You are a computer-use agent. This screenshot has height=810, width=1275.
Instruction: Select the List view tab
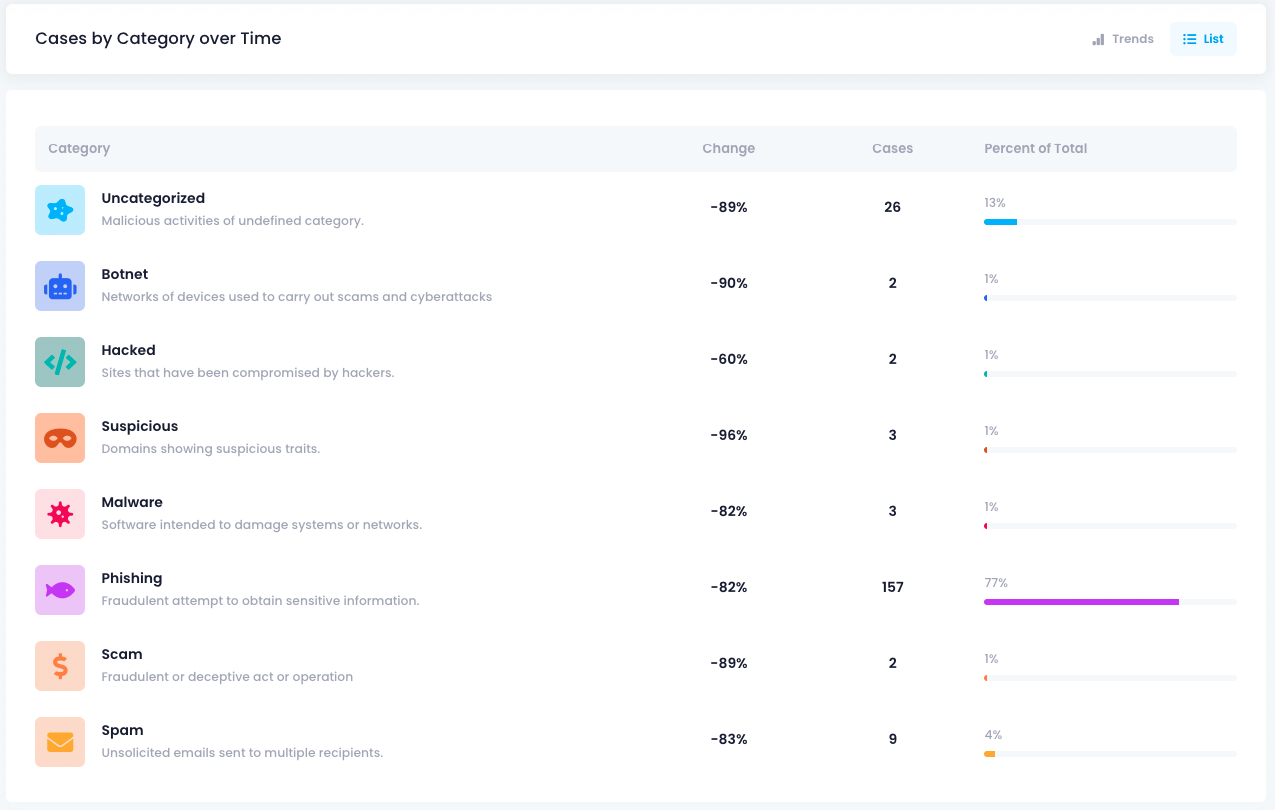pyautogui.click(x=1203, y=39)
